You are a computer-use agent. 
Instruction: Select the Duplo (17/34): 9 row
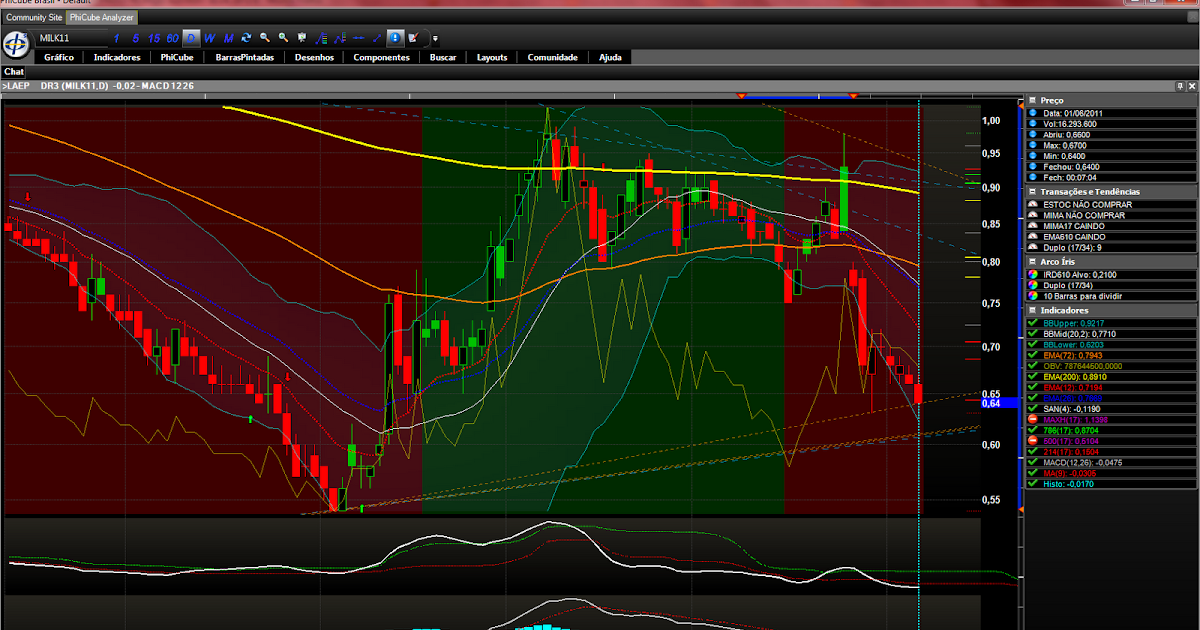click(x=1112, y=247)
